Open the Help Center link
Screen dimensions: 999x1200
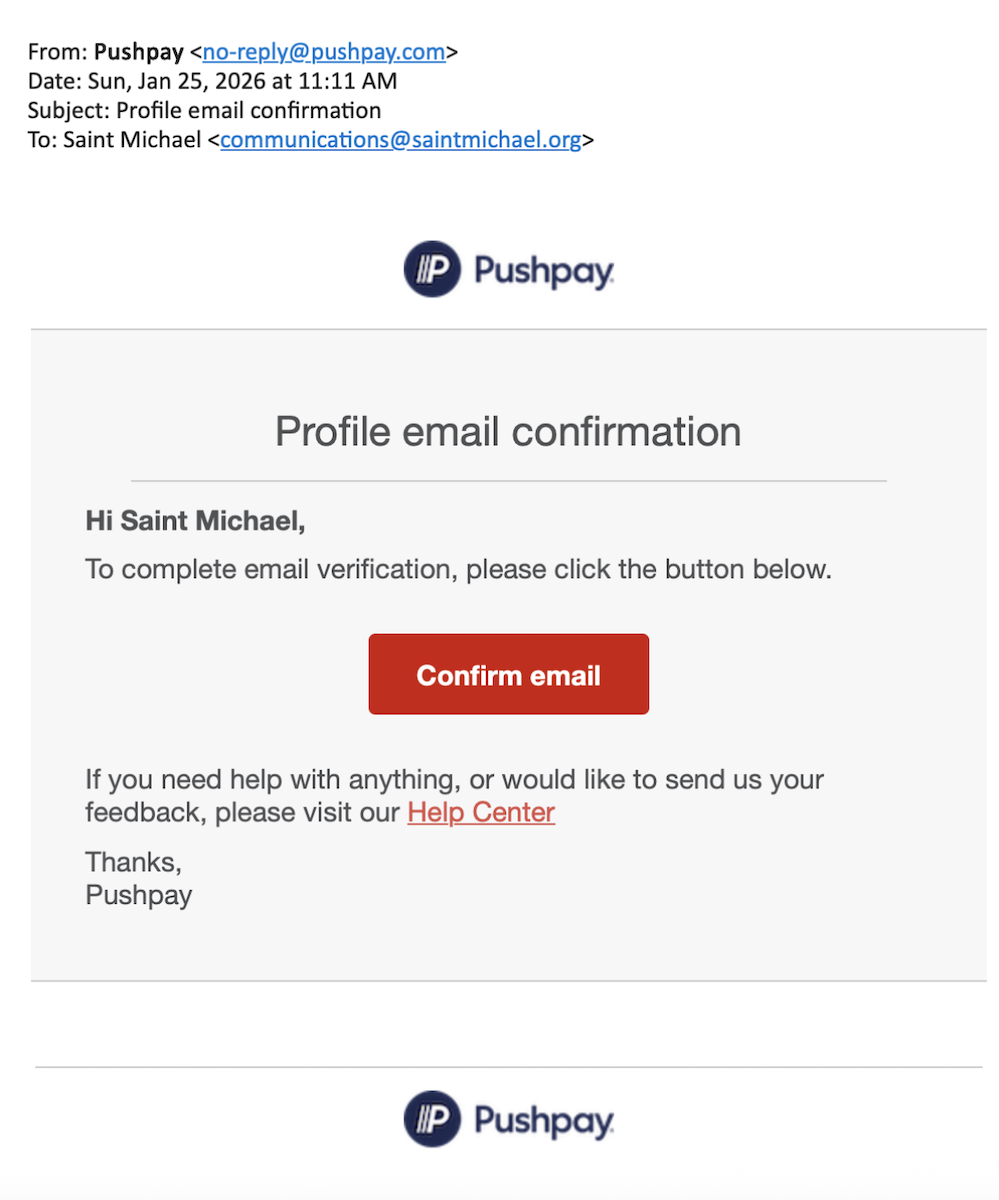tap(481, 812)
